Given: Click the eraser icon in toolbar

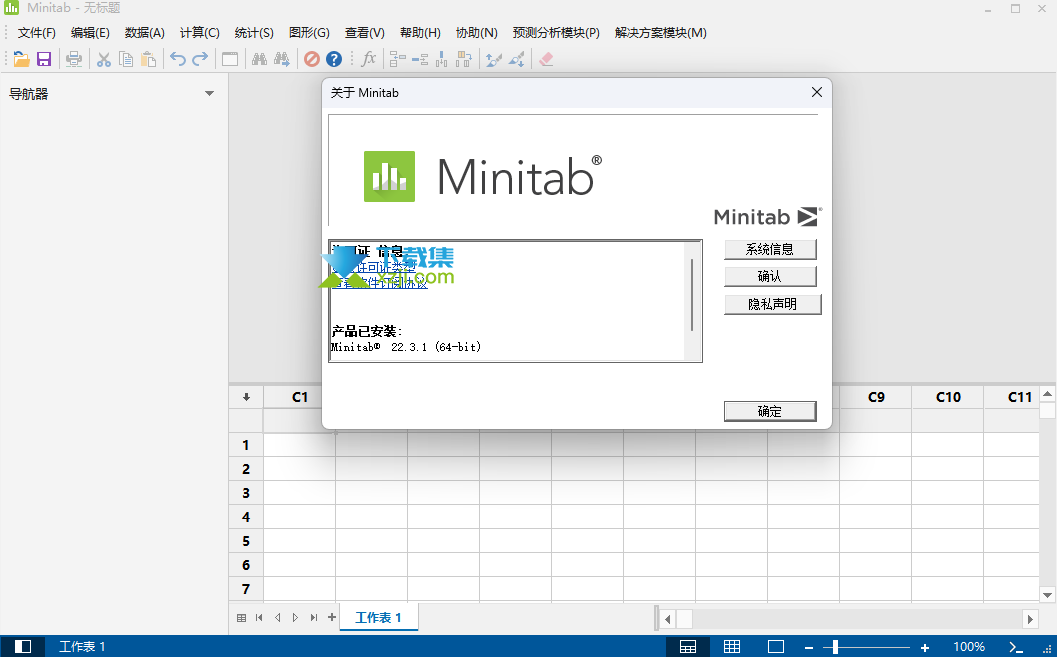Looking at the screenshot, I should pos(546,59).
